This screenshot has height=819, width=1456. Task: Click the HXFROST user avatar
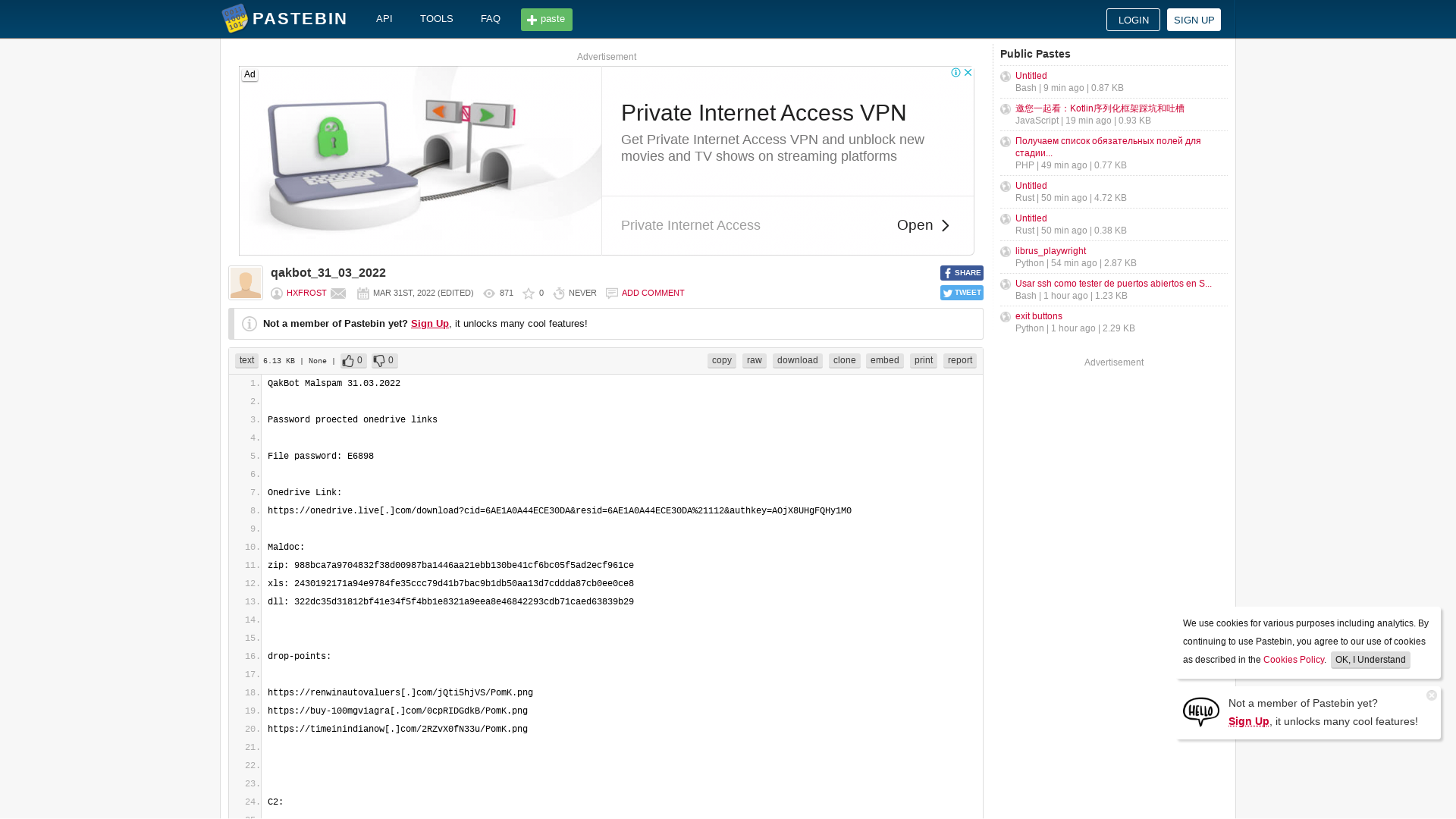pyautogui.click(x=246, y=283)
